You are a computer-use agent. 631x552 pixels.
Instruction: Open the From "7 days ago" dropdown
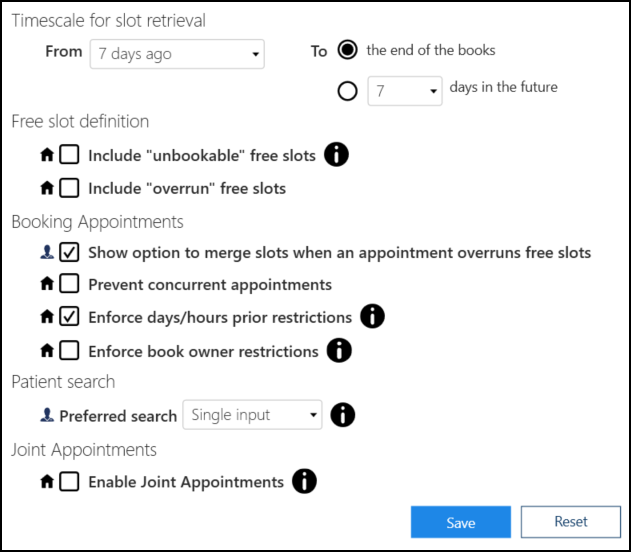pos(177,54)
